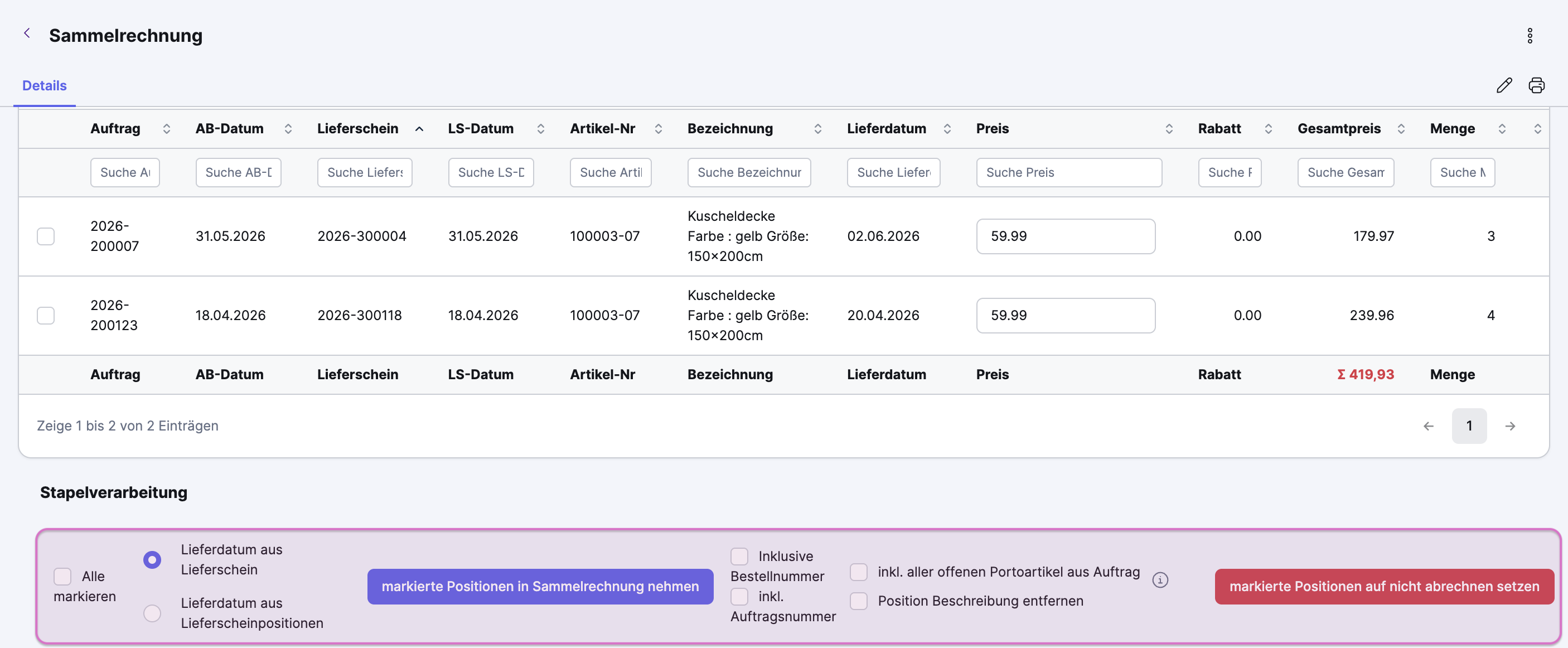Sort by Lieferschein column arrow

(419, 128)
